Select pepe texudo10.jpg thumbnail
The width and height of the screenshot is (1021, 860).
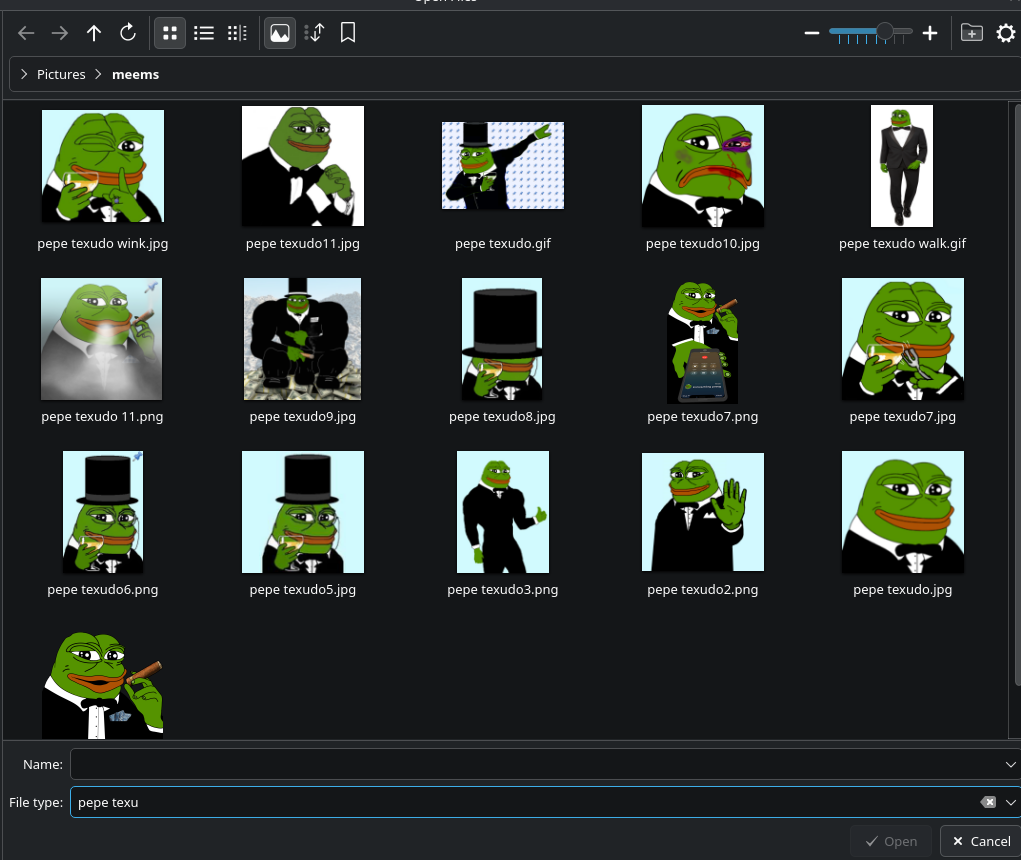tap(703, 166)
